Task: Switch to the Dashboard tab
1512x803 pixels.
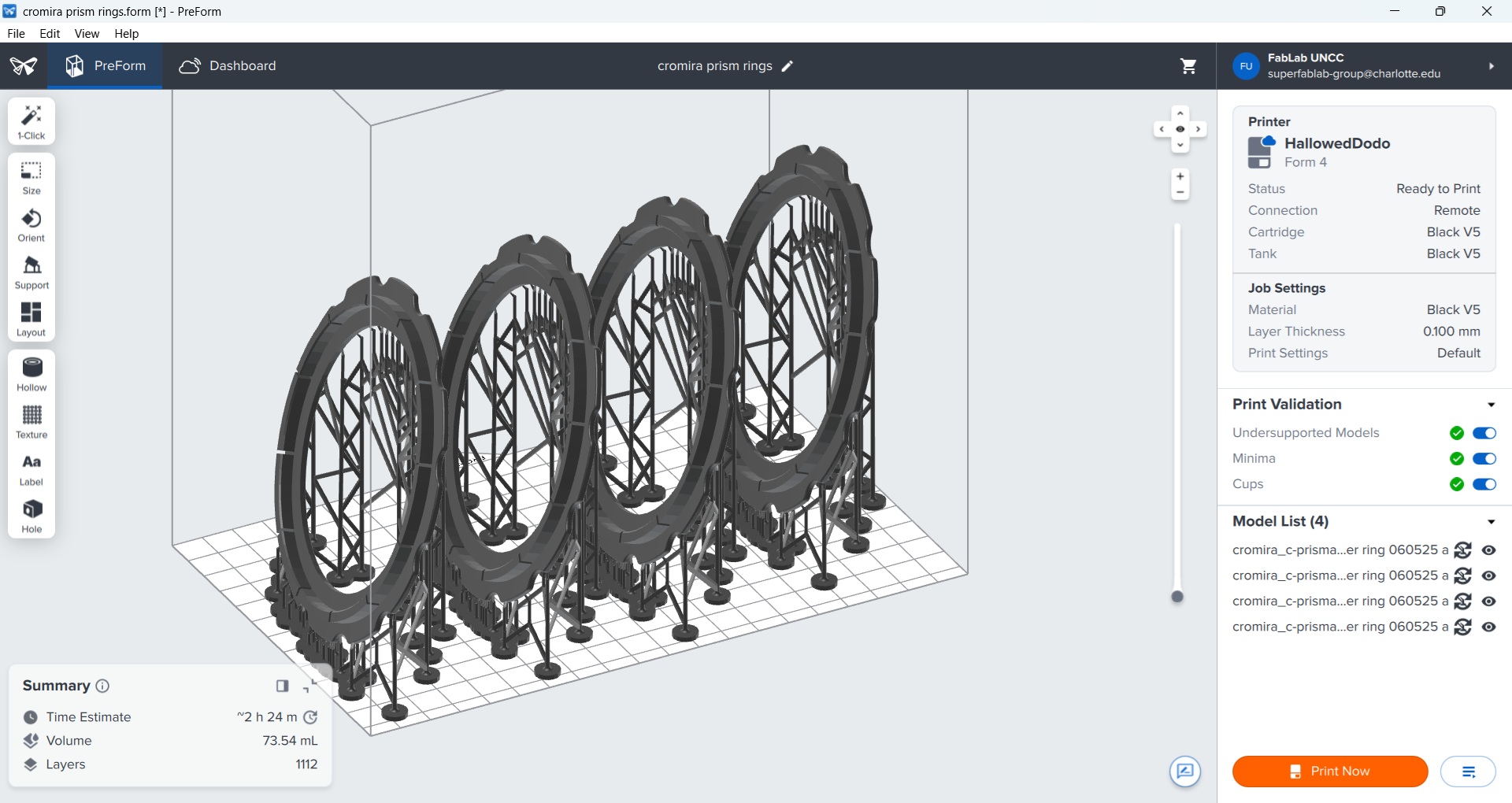Action: [227, 66]
